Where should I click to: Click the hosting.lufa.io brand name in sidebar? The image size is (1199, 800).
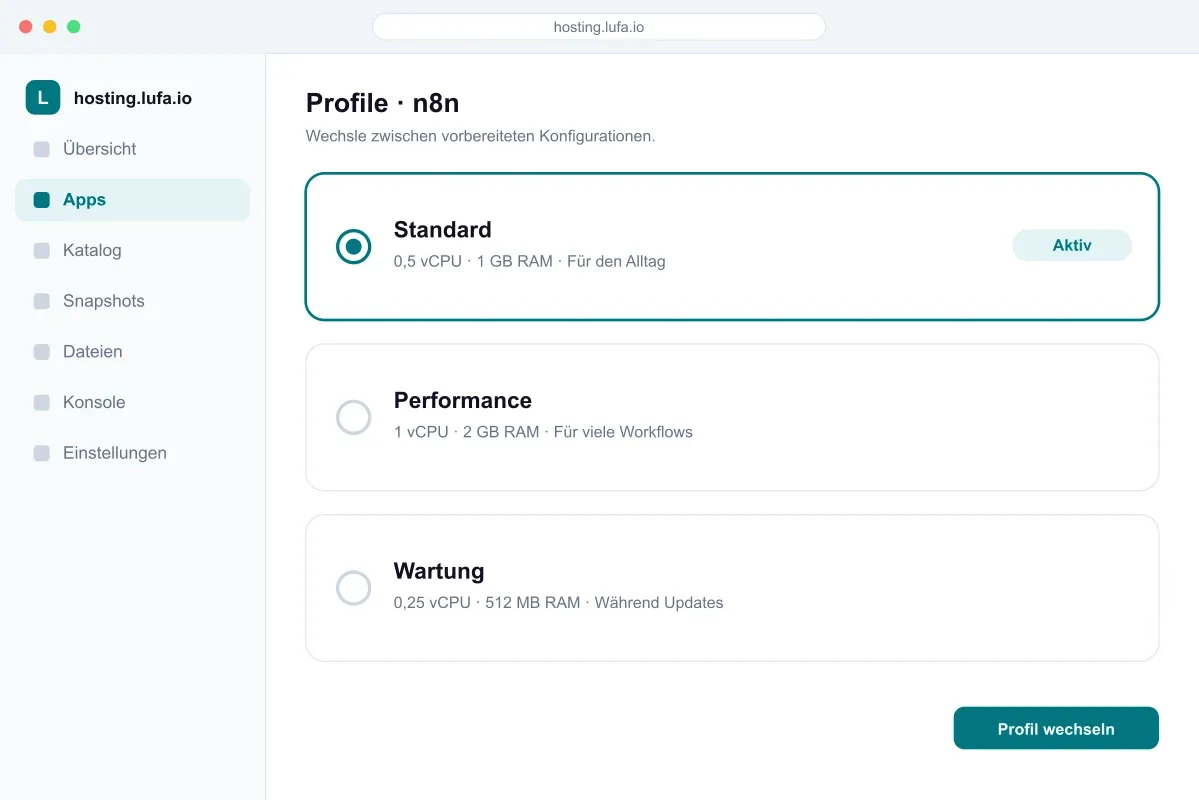point(133,98)
